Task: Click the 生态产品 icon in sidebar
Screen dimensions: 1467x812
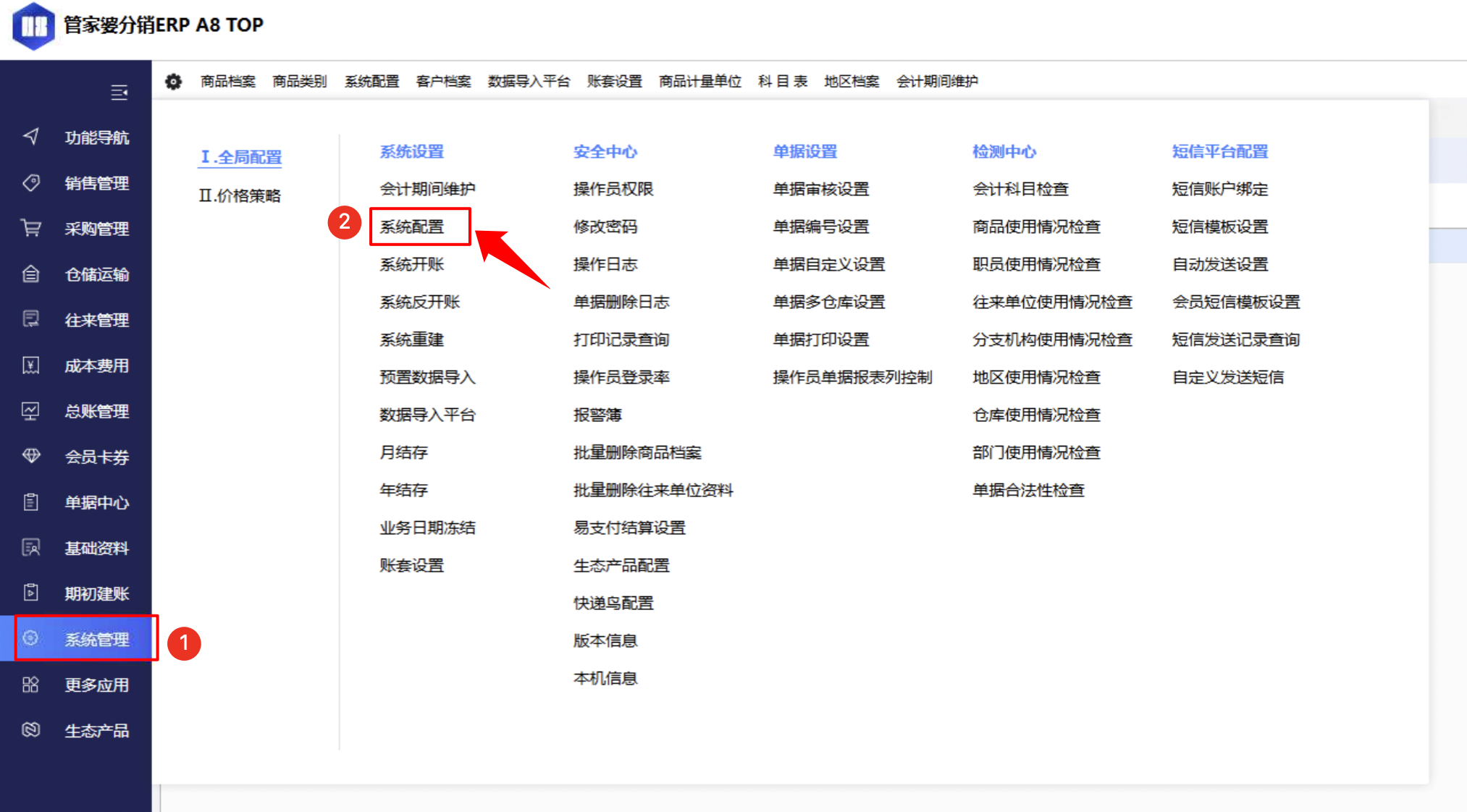Action: tap(31, 729)
